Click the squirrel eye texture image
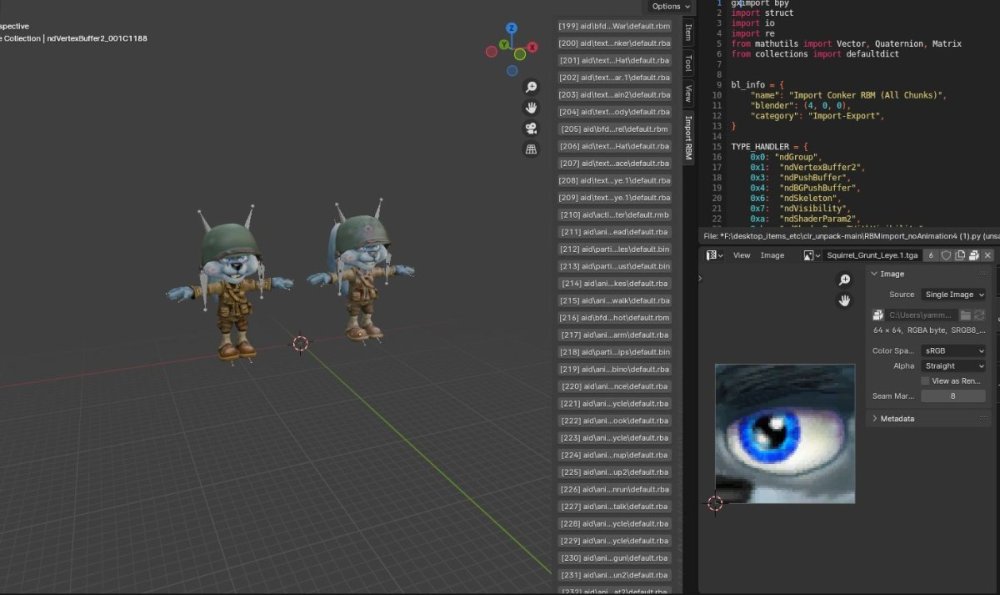The height and width of the screenshot is (595, 1000). [x=784, y=434]
